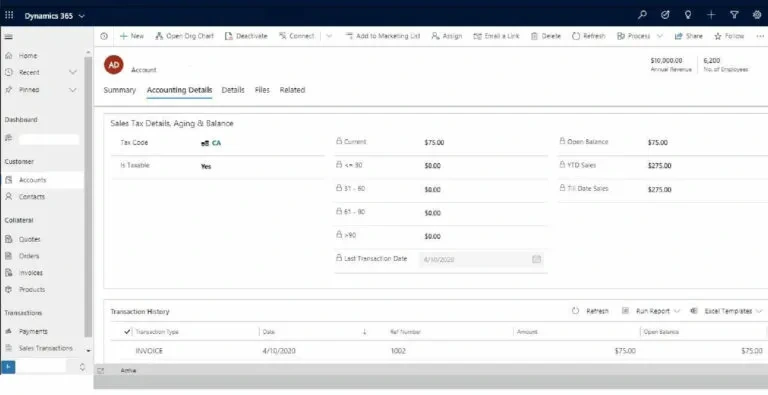Click the sidebar vertical scrollbar

pyautogui.click(x=88, y=196)
